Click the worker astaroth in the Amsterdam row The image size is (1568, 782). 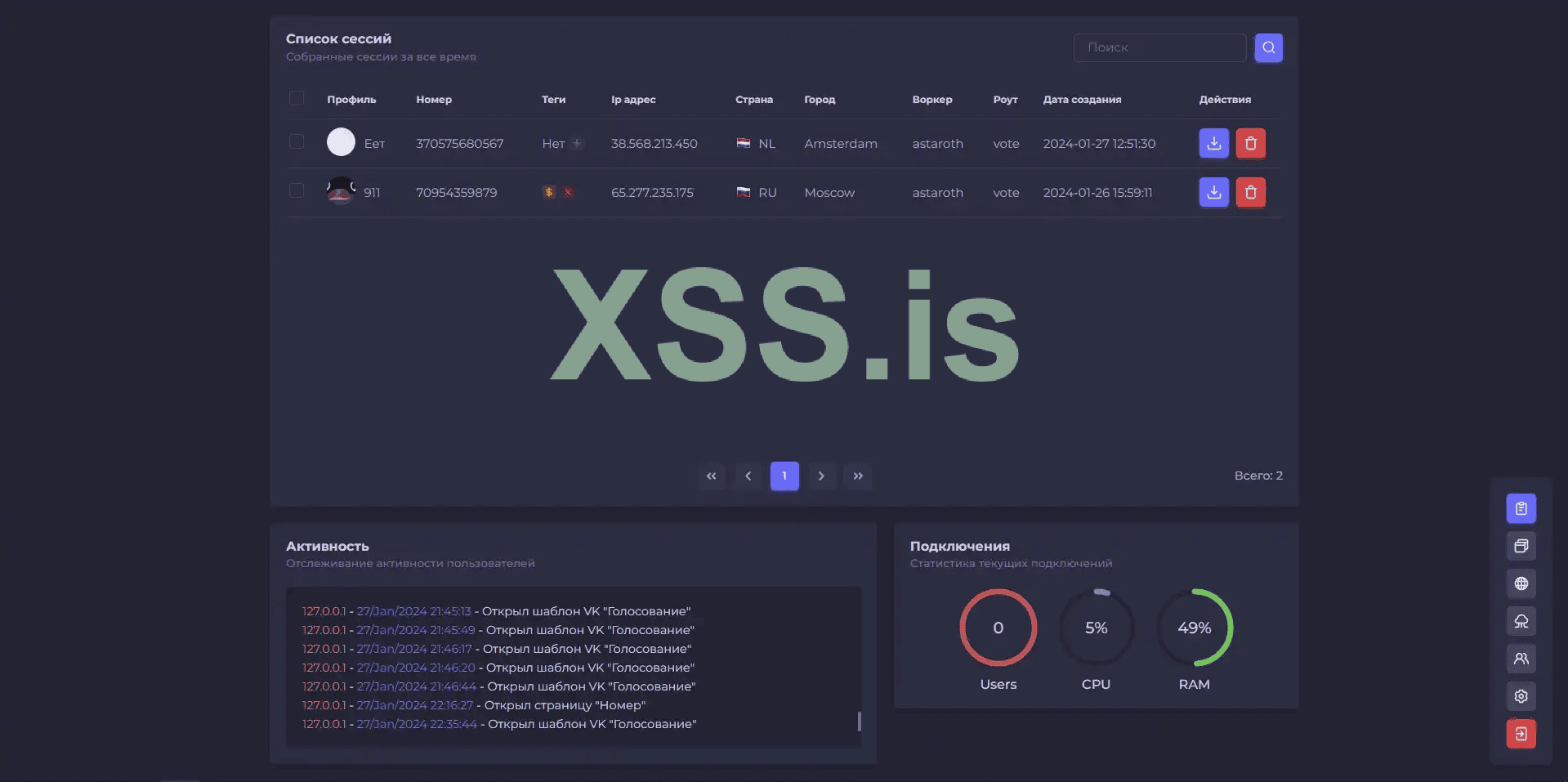[x=938, y=144]
